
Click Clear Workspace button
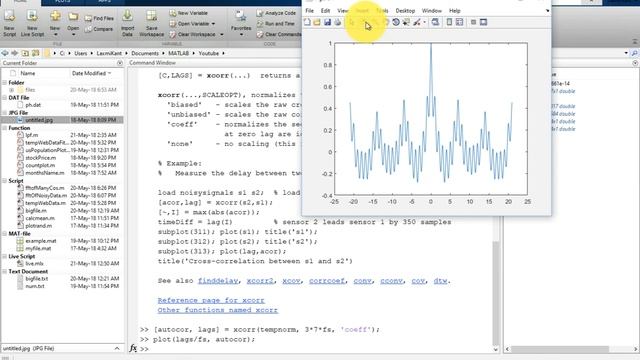point(192,34)
